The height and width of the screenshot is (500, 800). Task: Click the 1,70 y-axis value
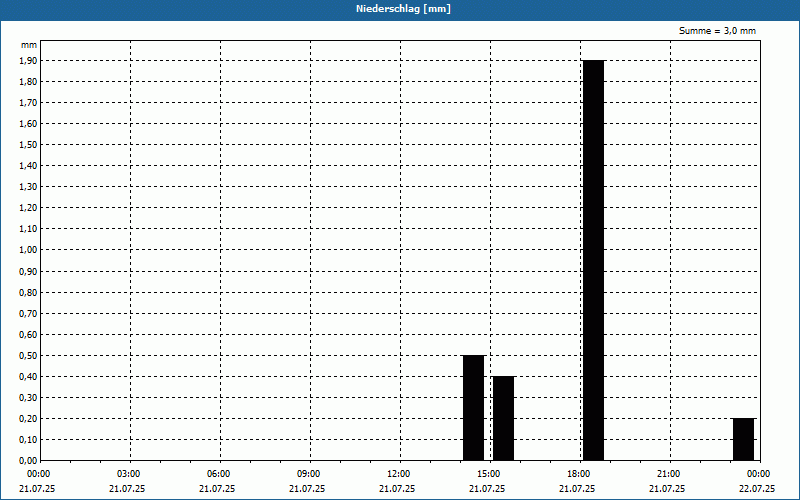[28, 103]
